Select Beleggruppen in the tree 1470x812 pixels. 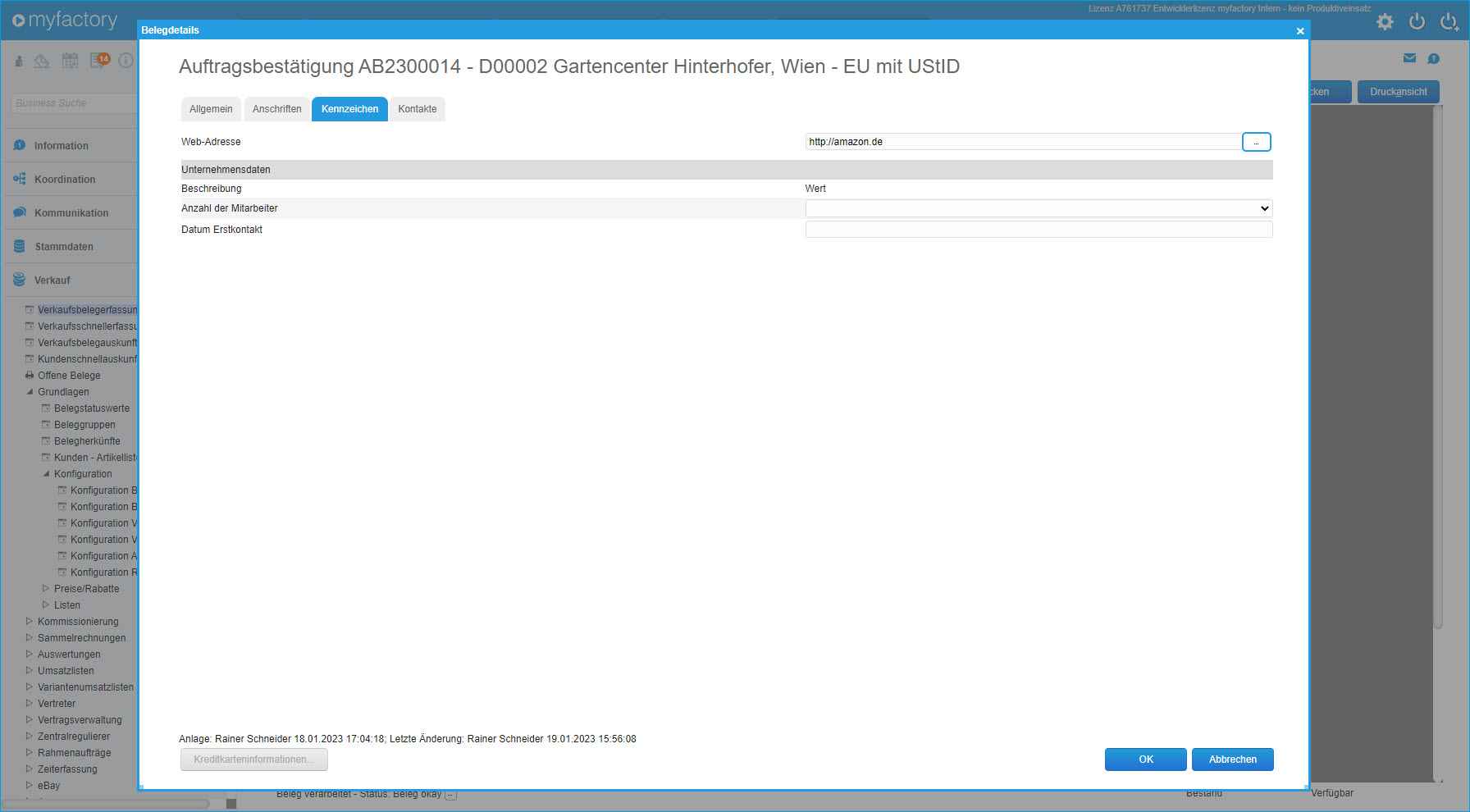84,425
